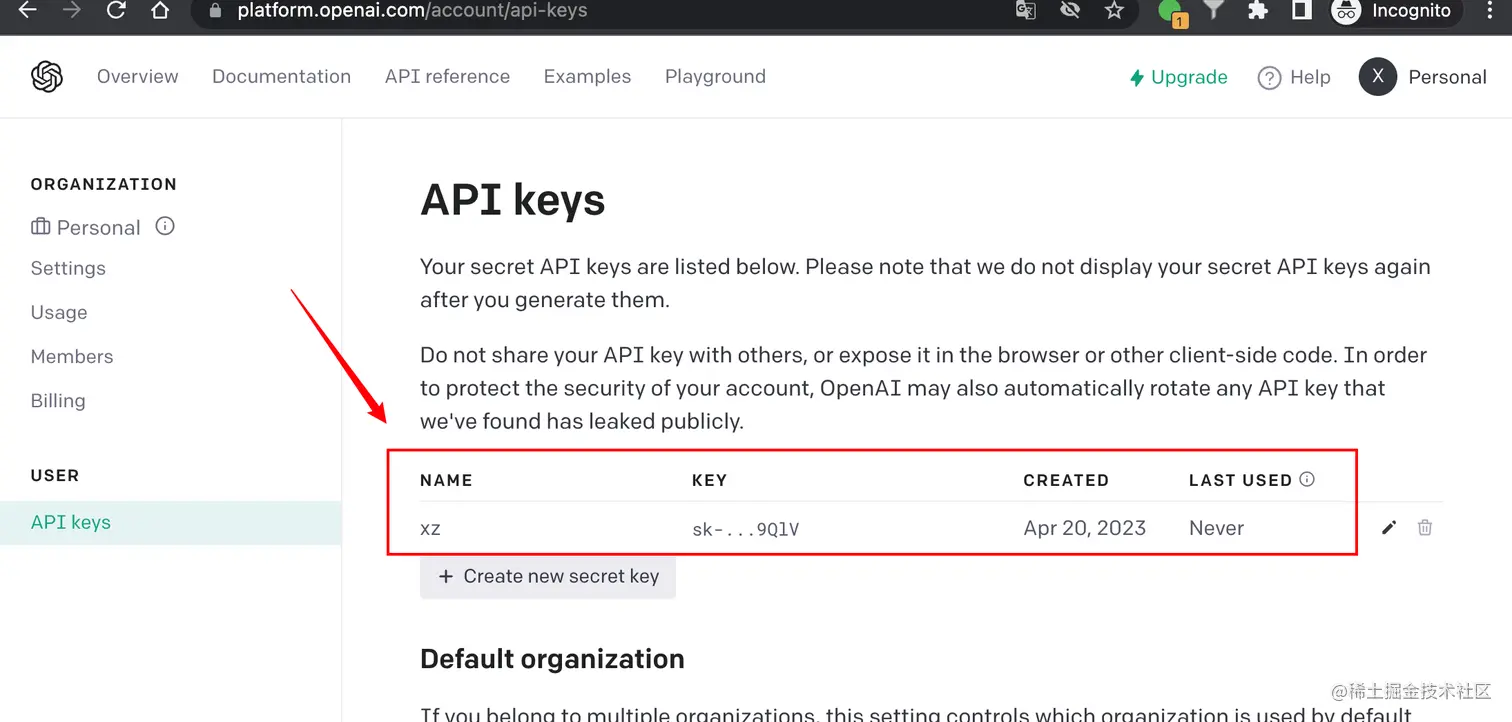Open the Personal account menu
The height and width of the screenshot is (722, 1512).
tap(1447, 77)
